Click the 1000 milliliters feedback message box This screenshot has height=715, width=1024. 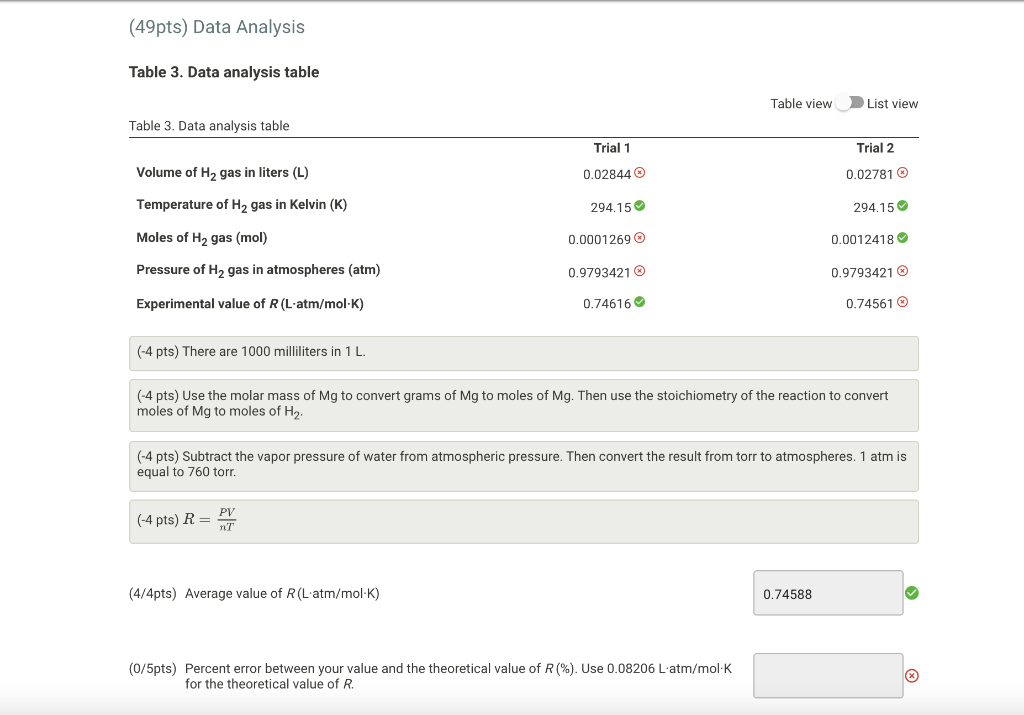tap(523, 352)
